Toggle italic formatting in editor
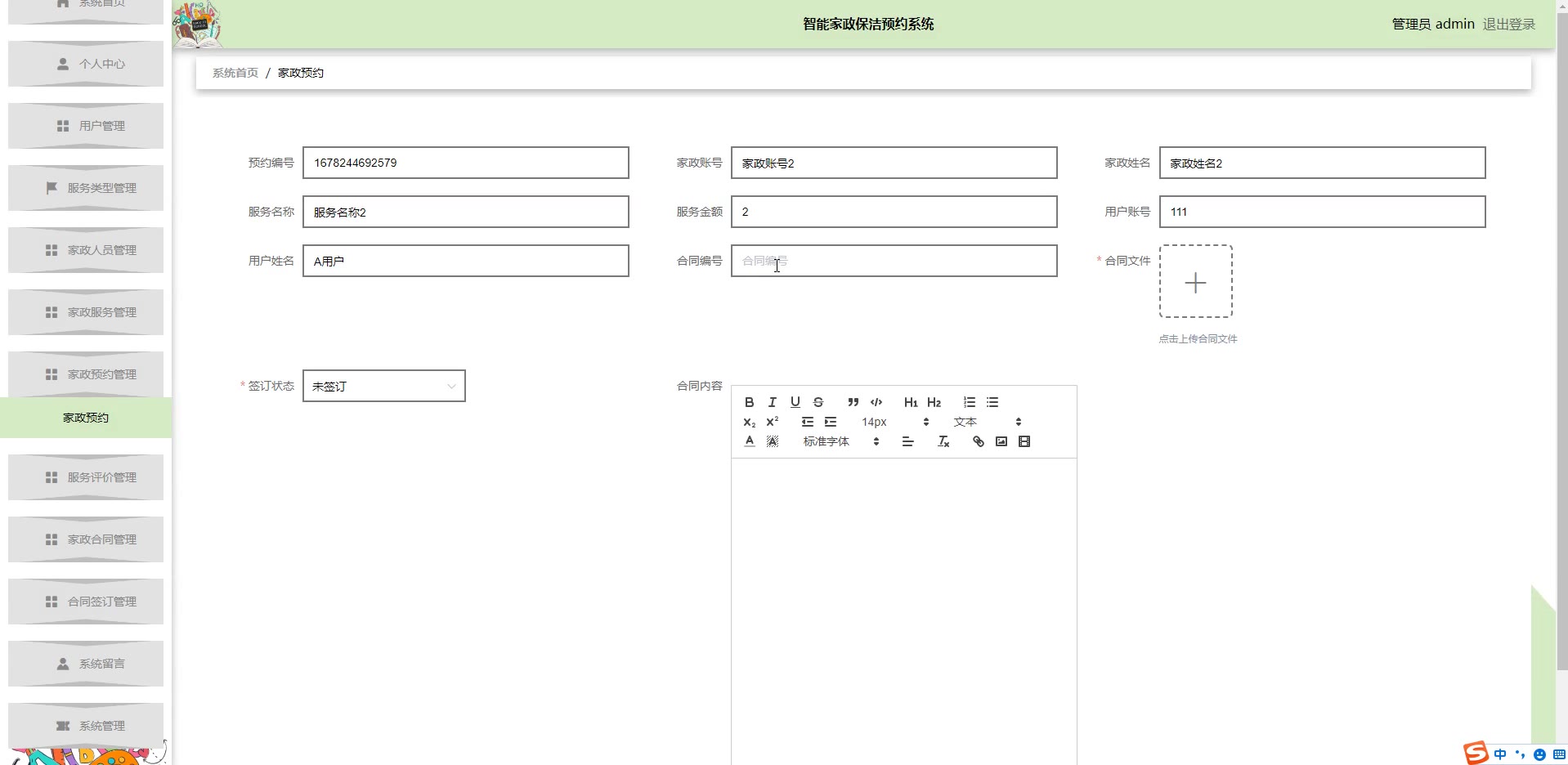Viewport: 1568px width, 765px height. 772,402
